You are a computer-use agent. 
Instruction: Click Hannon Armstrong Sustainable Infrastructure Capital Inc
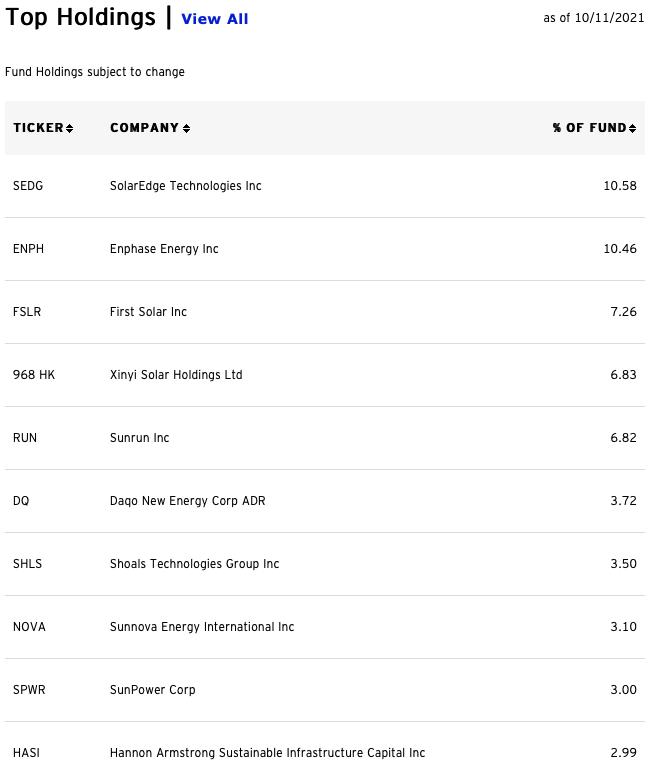point(267,753)
